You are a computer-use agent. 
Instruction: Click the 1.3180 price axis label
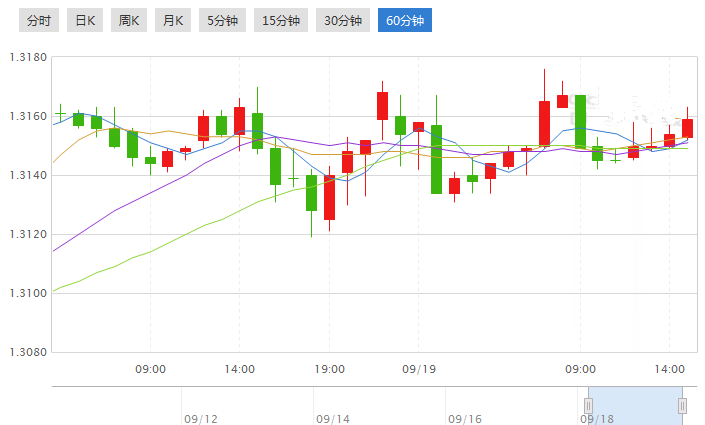pyautogui.click(x=28, y=57)
